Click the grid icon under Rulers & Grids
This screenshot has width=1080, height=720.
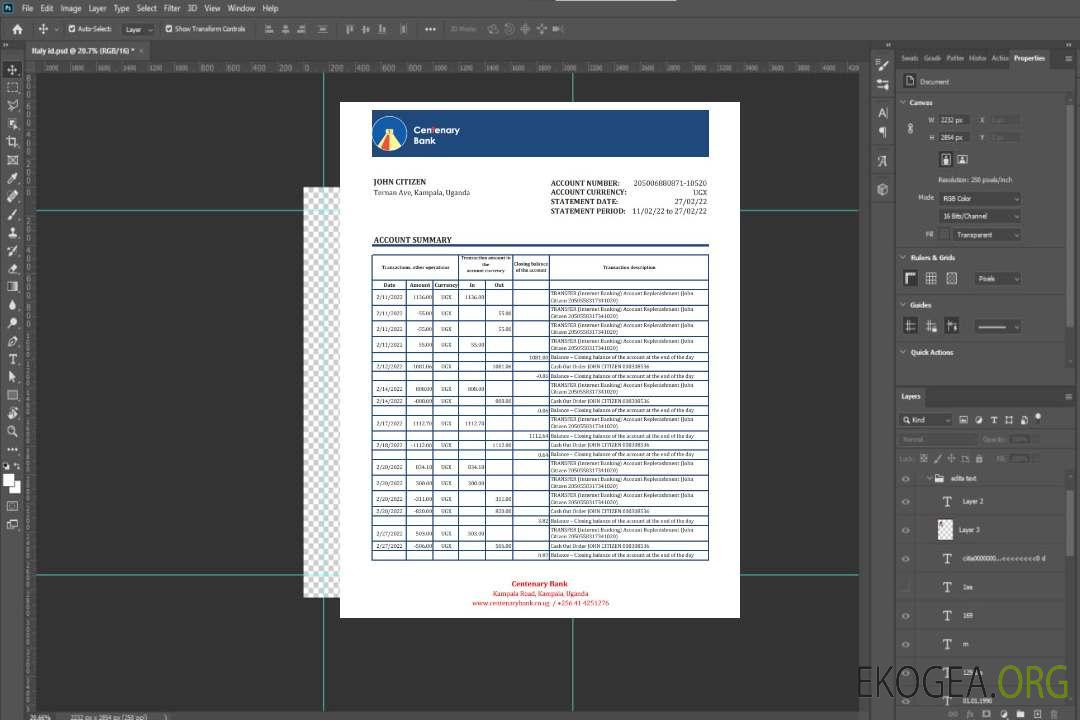click(x=931, y=279)
